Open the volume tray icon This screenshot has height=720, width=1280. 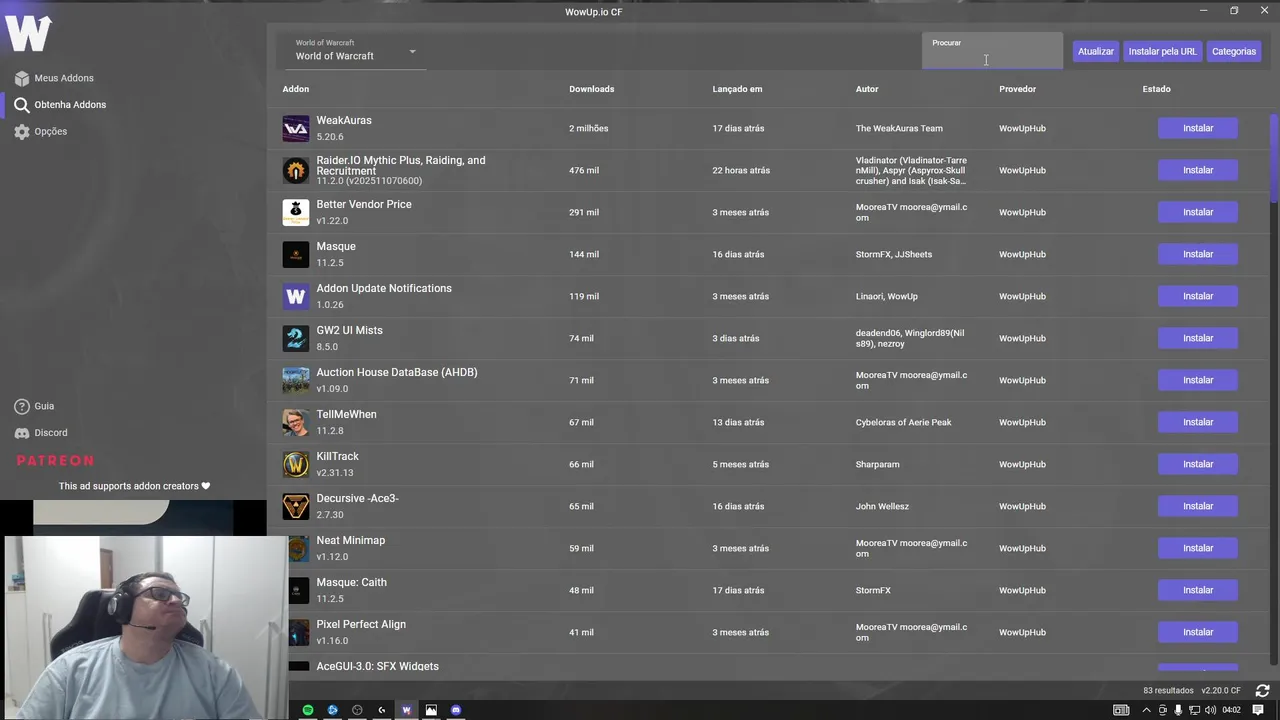pos(1211,710)
